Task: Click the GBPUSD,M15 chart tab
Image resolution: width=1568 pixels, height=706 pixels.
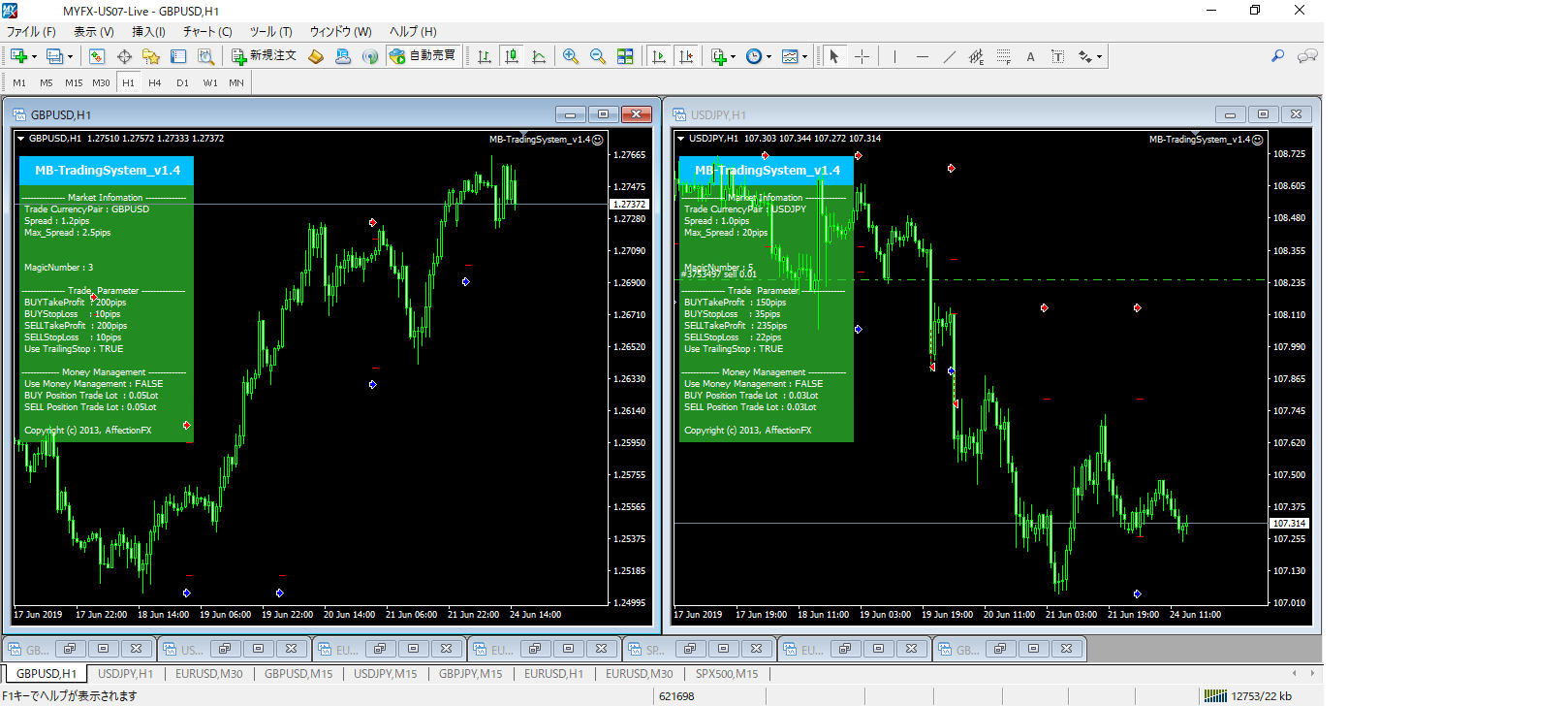Action: click(x=298, y=673)
